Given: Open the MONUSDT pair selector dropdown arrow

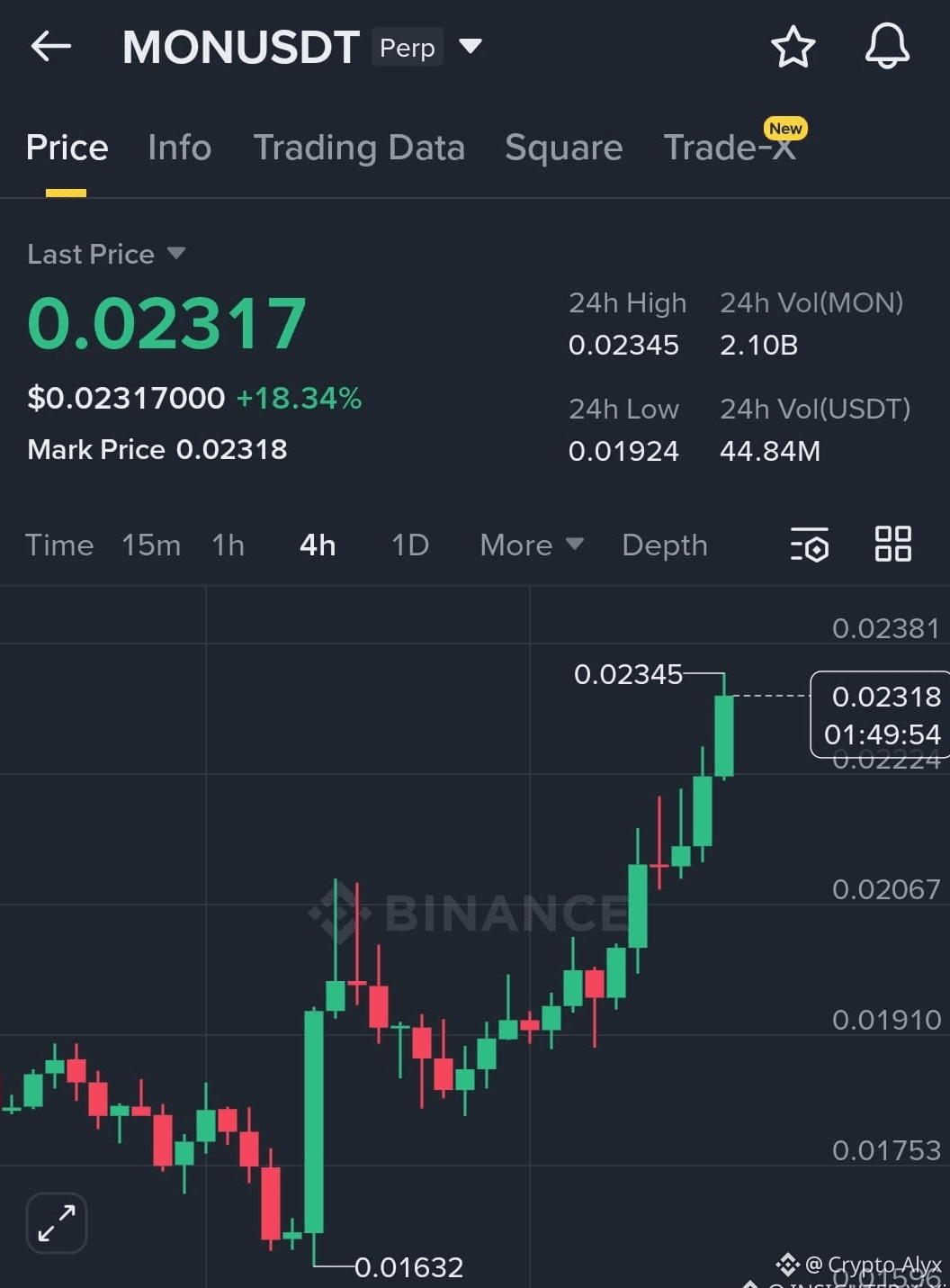Looking at the screenshot, I should [x=471, y=46].
